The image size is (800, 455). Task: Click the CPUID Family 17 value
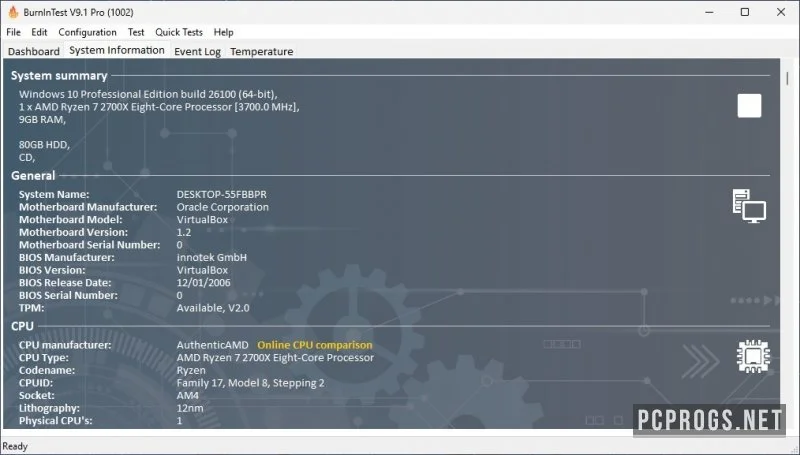251,383
